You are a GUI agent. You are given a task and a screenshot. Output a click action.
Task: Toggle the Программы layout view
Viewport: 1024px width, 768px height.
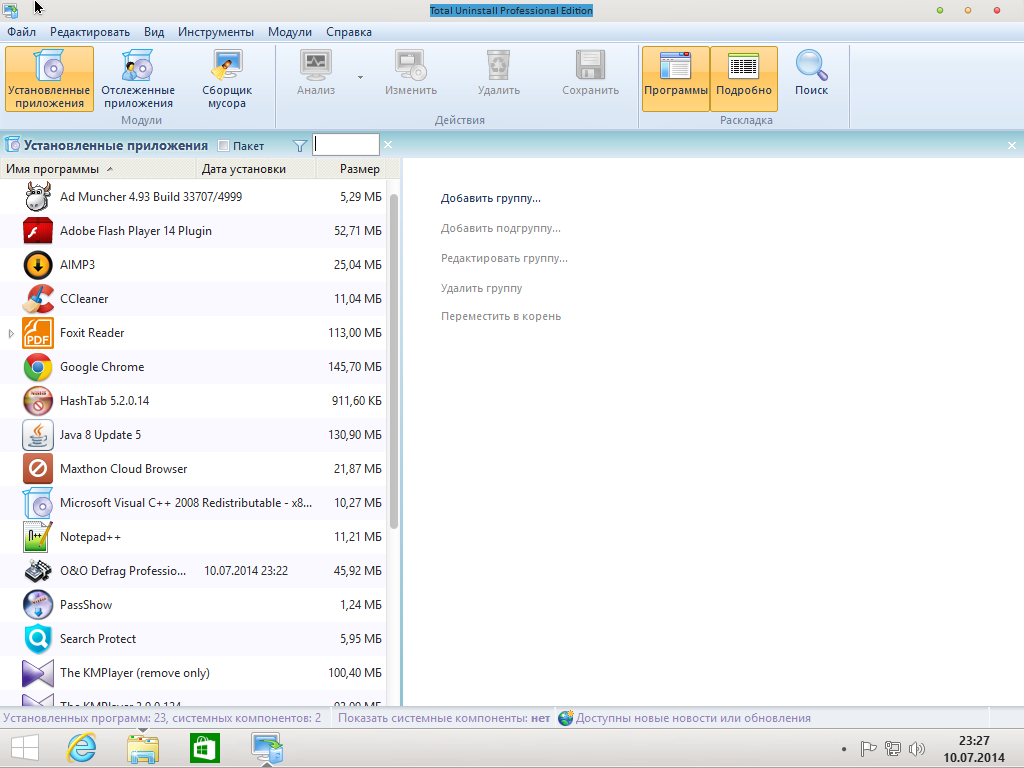tap(676, 78)
